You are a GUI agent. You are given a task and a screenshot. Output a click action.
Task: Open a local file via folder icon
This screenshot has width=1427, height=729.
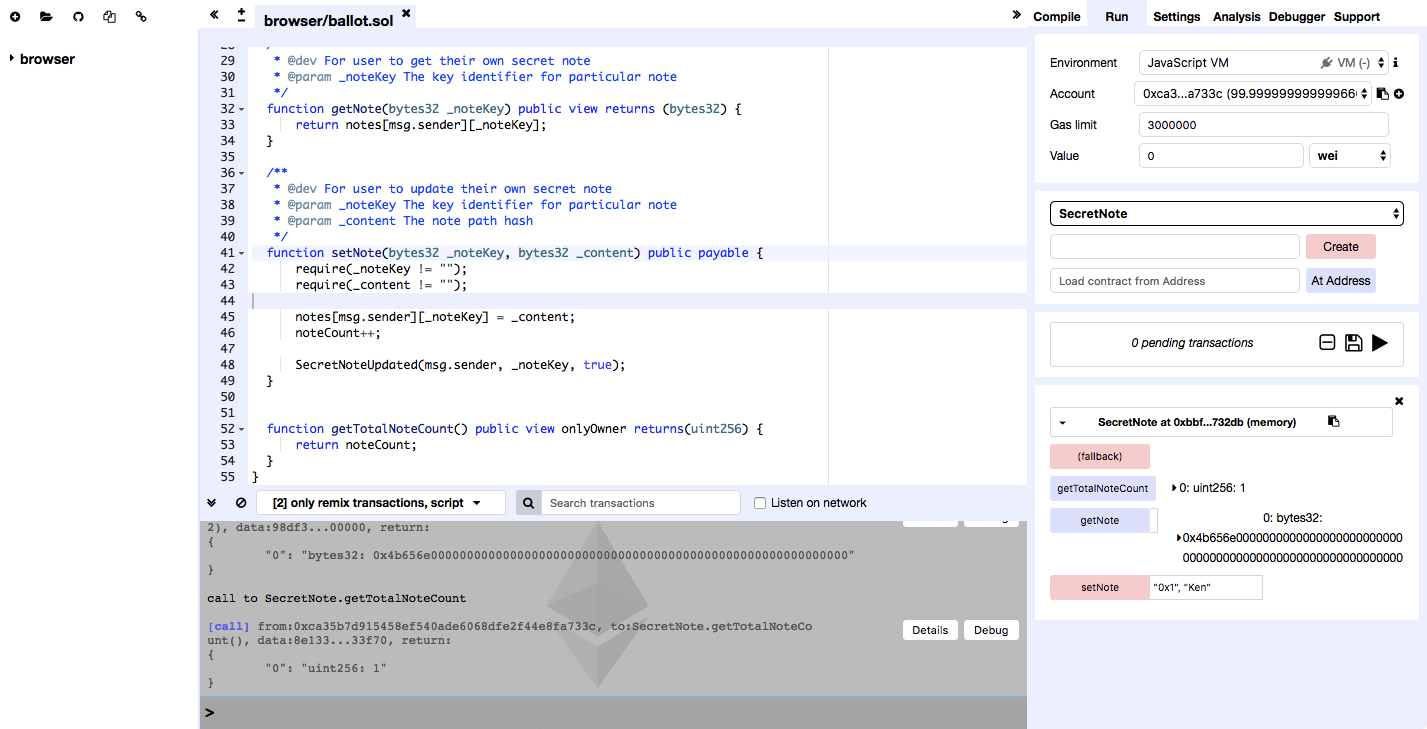click(x=46, y=17)
